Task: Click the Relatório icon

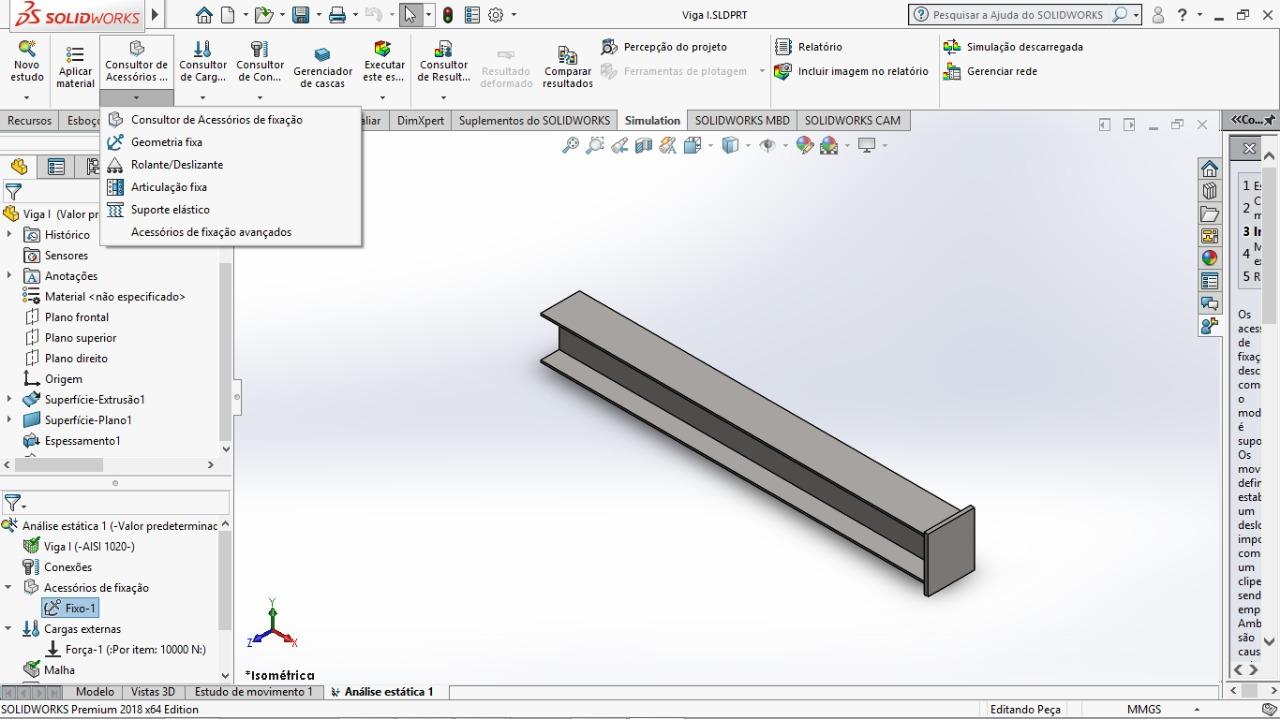Action: point(784,47)
